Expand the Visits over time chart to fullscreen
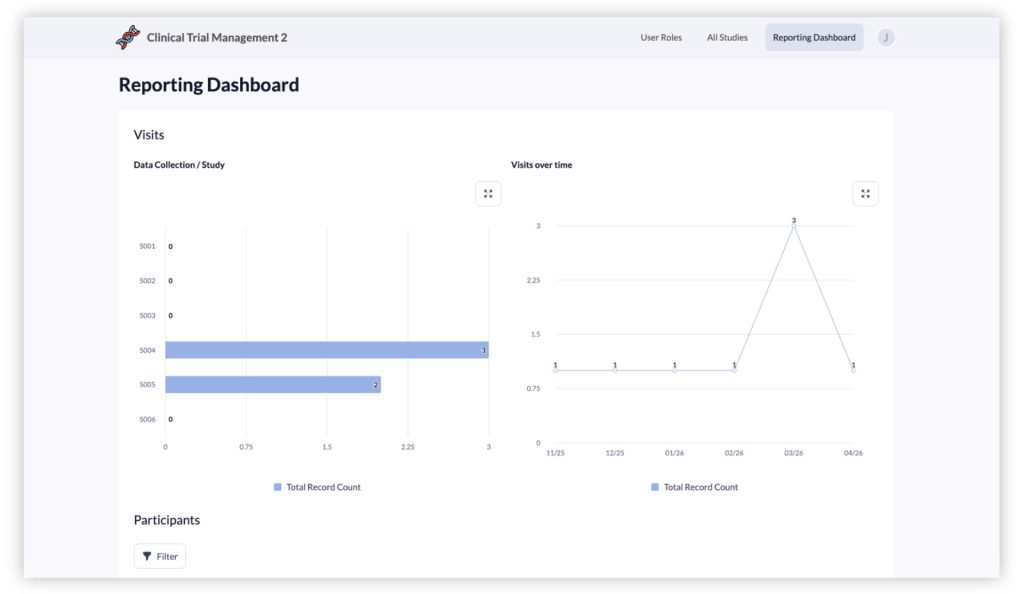The height and width of the screenshot is (594, 1024). [x=865, y=193]
